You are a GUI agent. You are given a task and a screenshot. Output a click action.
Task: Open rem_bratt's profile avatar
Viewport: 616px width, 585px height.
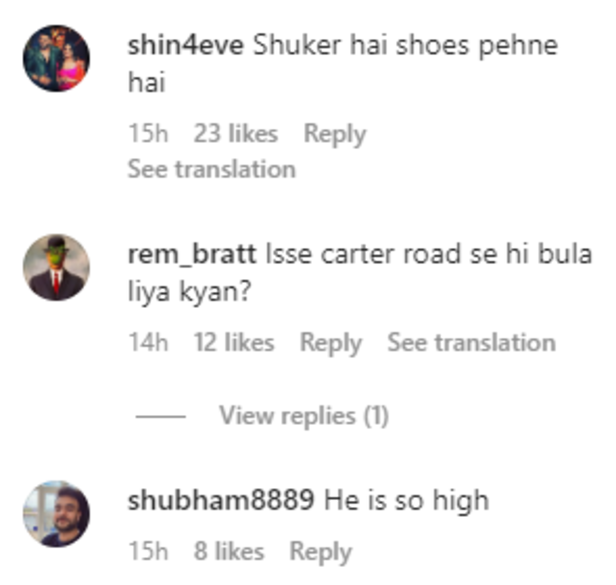point(57,268)
